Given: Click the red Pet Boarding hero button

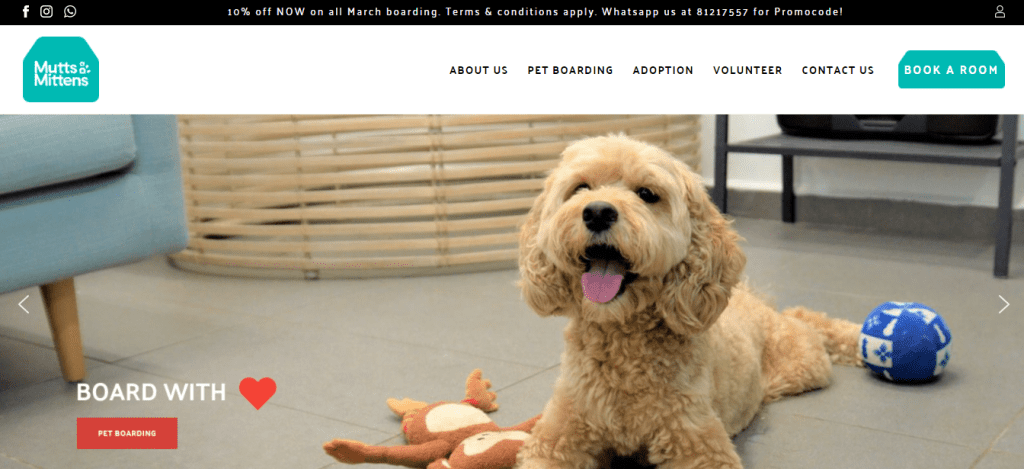Looking at the screenshot, I should pyautogui.click(x=127, y=433).
